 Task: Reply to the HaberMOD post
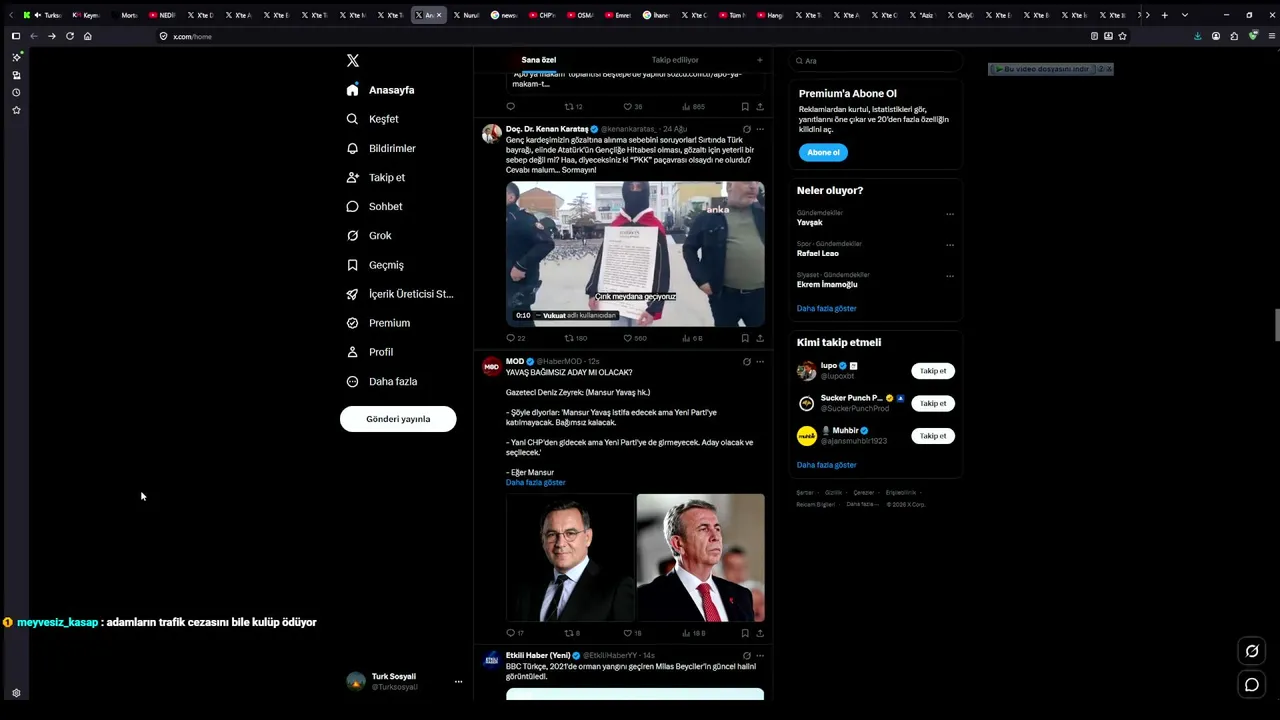click(510, 633)
